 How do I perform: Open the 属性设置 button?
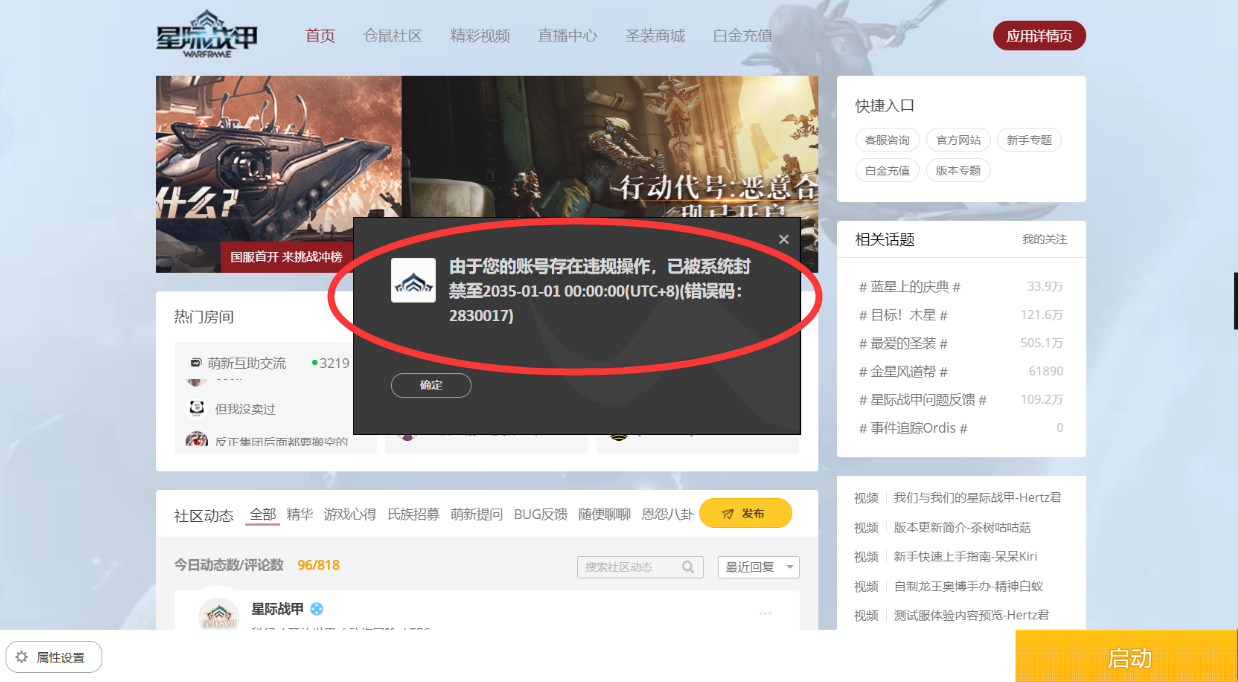click(x=54, y=657)
